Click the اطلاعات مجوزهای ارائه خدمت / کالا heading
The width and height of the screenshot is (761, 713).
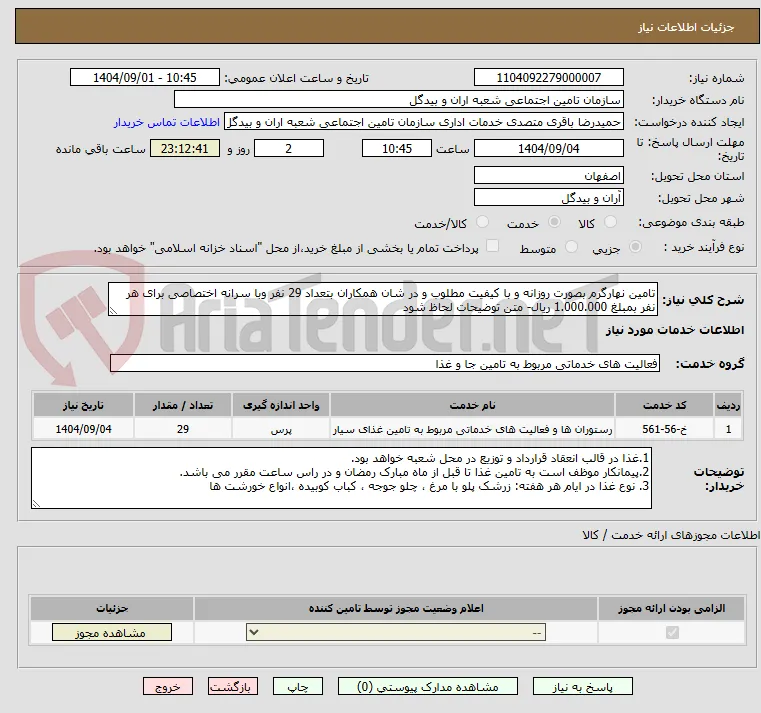671,535
